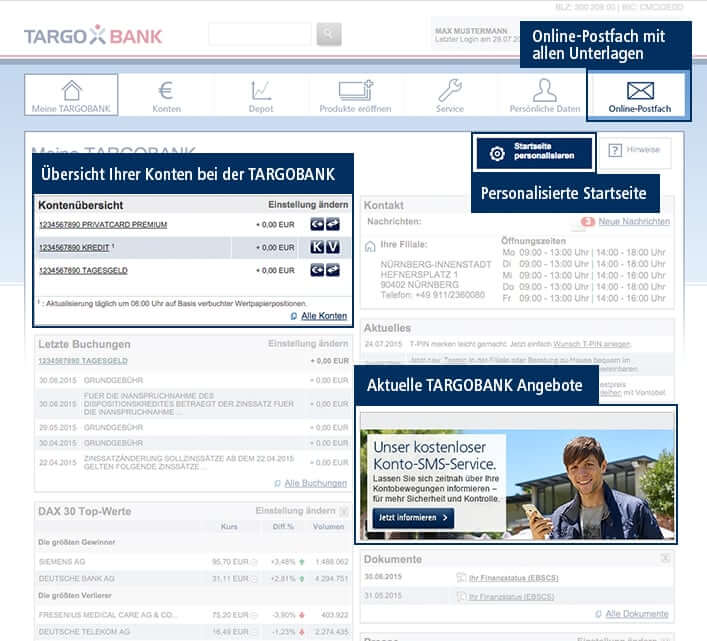Select the 29.05.2015 GRUNDGEBÜHR booking row
The height and width of the screenshot is (641, 707).
coord(193,427)
